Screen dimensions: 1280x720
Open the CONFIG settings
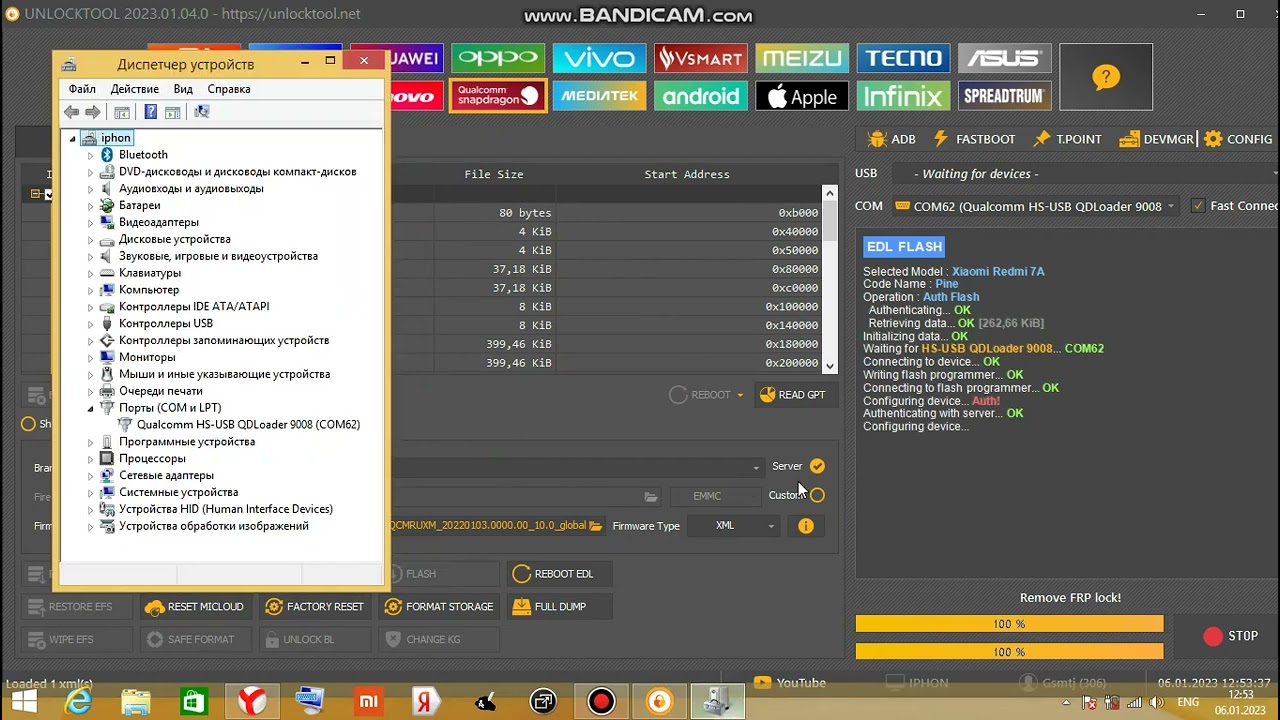tap(1238, 139)
